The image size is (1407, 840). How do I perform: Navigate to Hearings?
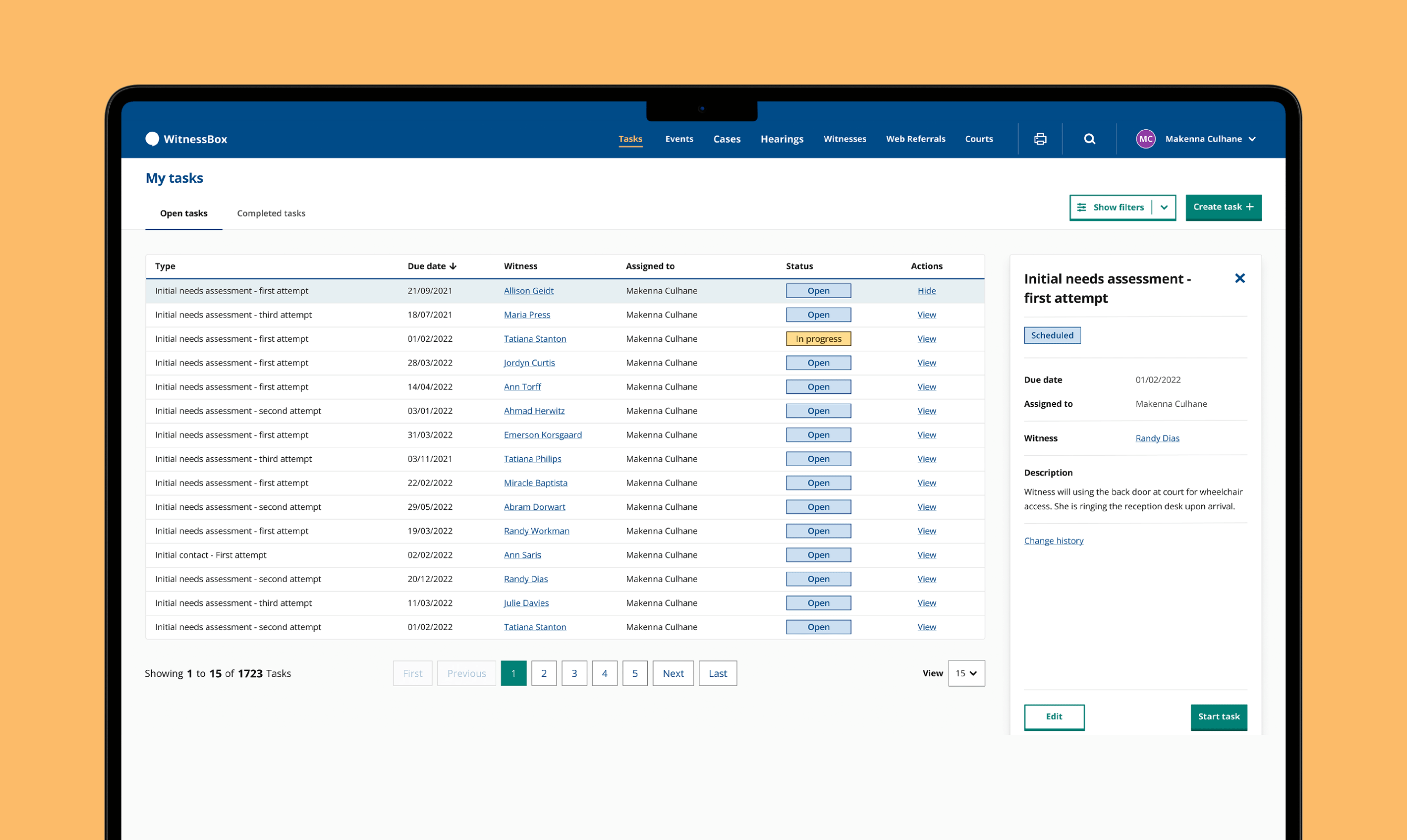(782, 139)
